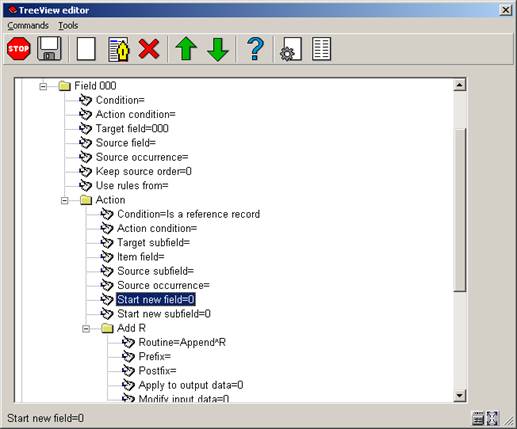Click the document with yellow arrow icon
This screenshot has width=517, height=429.
119,49
